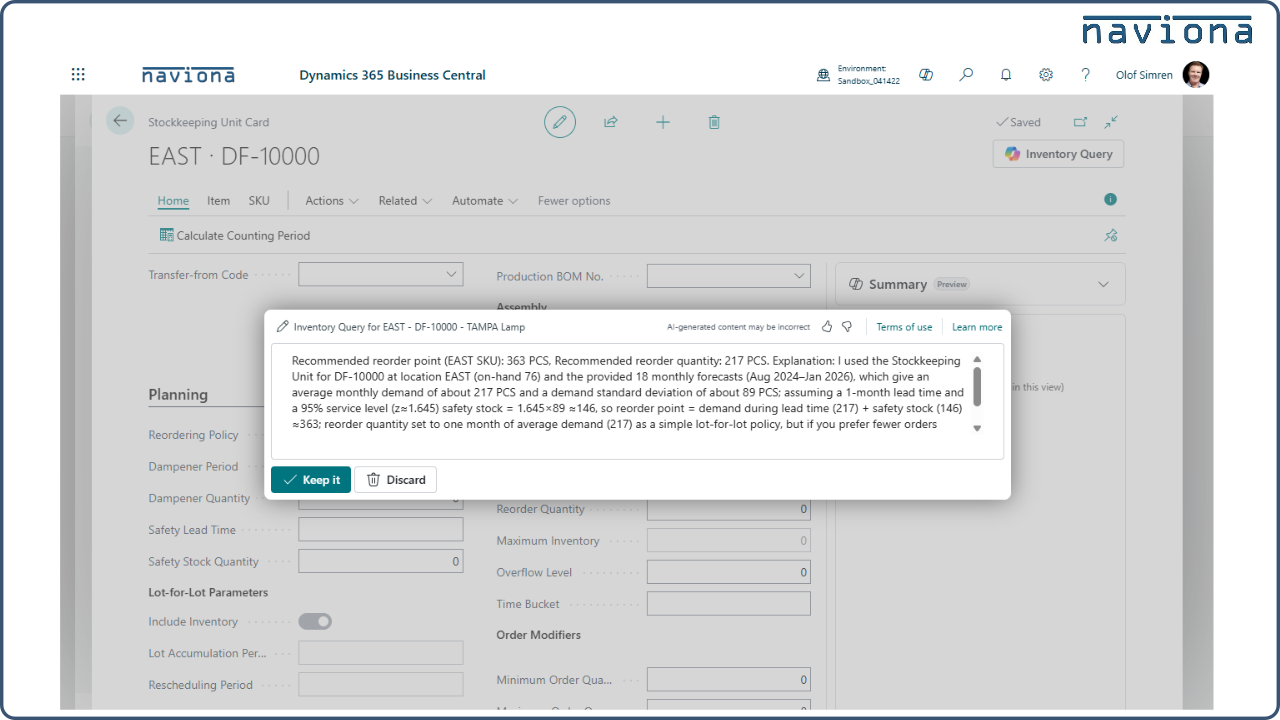The image size is (1280, 720).
Task: Open the help question mark
Action: point(1086,75)
